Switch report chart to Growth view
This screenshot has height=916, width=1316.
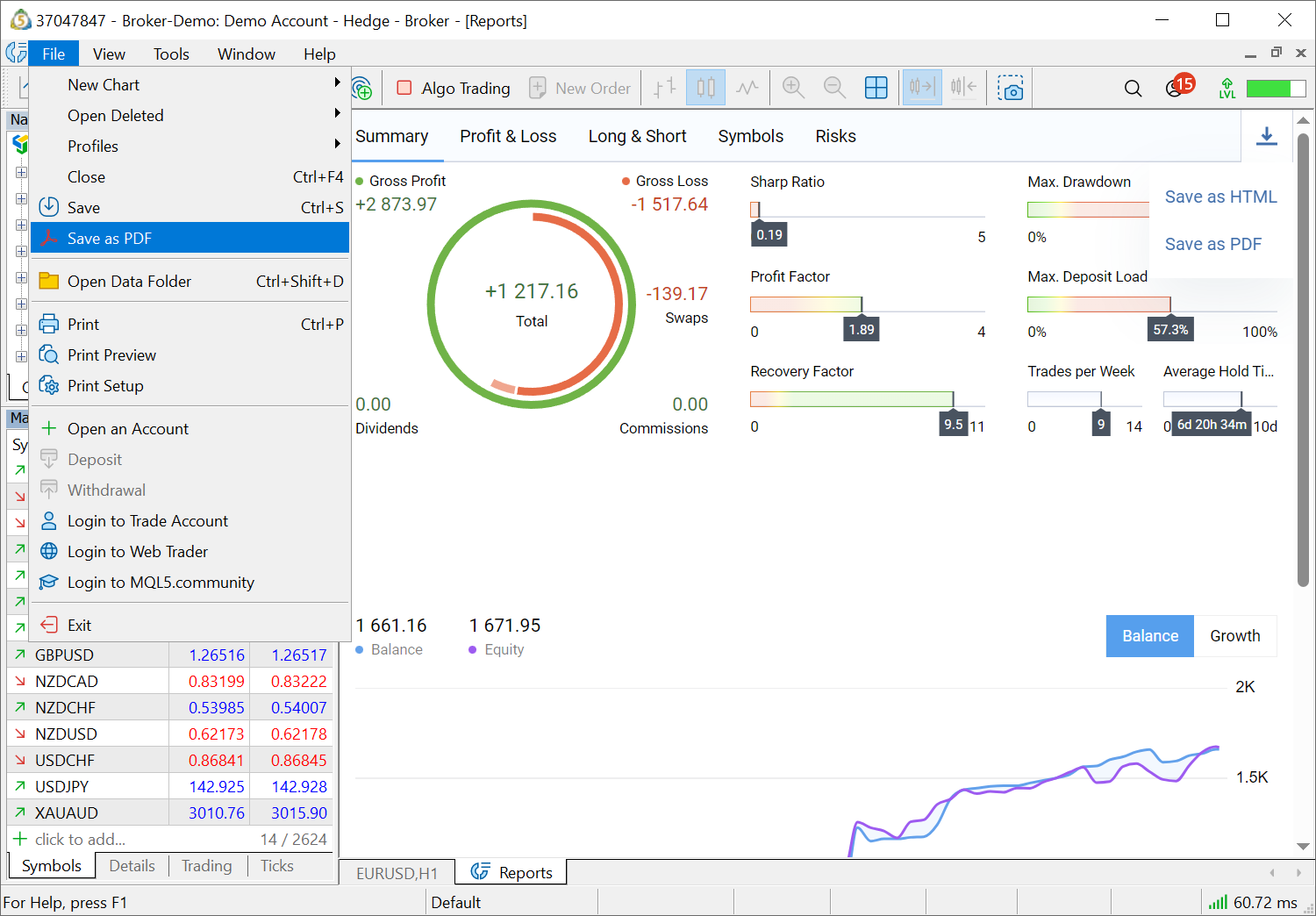[1235, 635]
